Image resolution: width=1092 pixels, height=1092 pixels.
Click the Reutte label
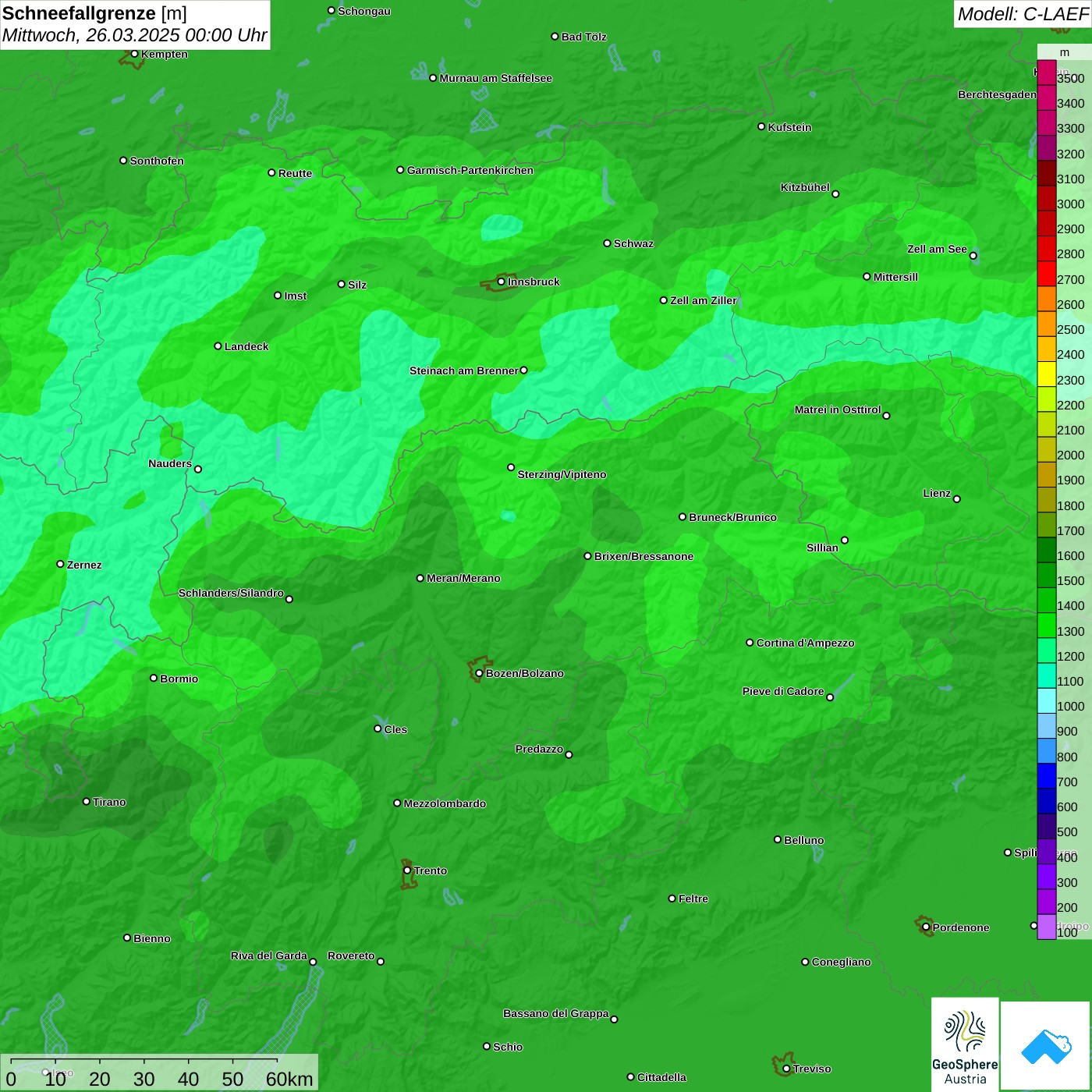tap(295, 173)
